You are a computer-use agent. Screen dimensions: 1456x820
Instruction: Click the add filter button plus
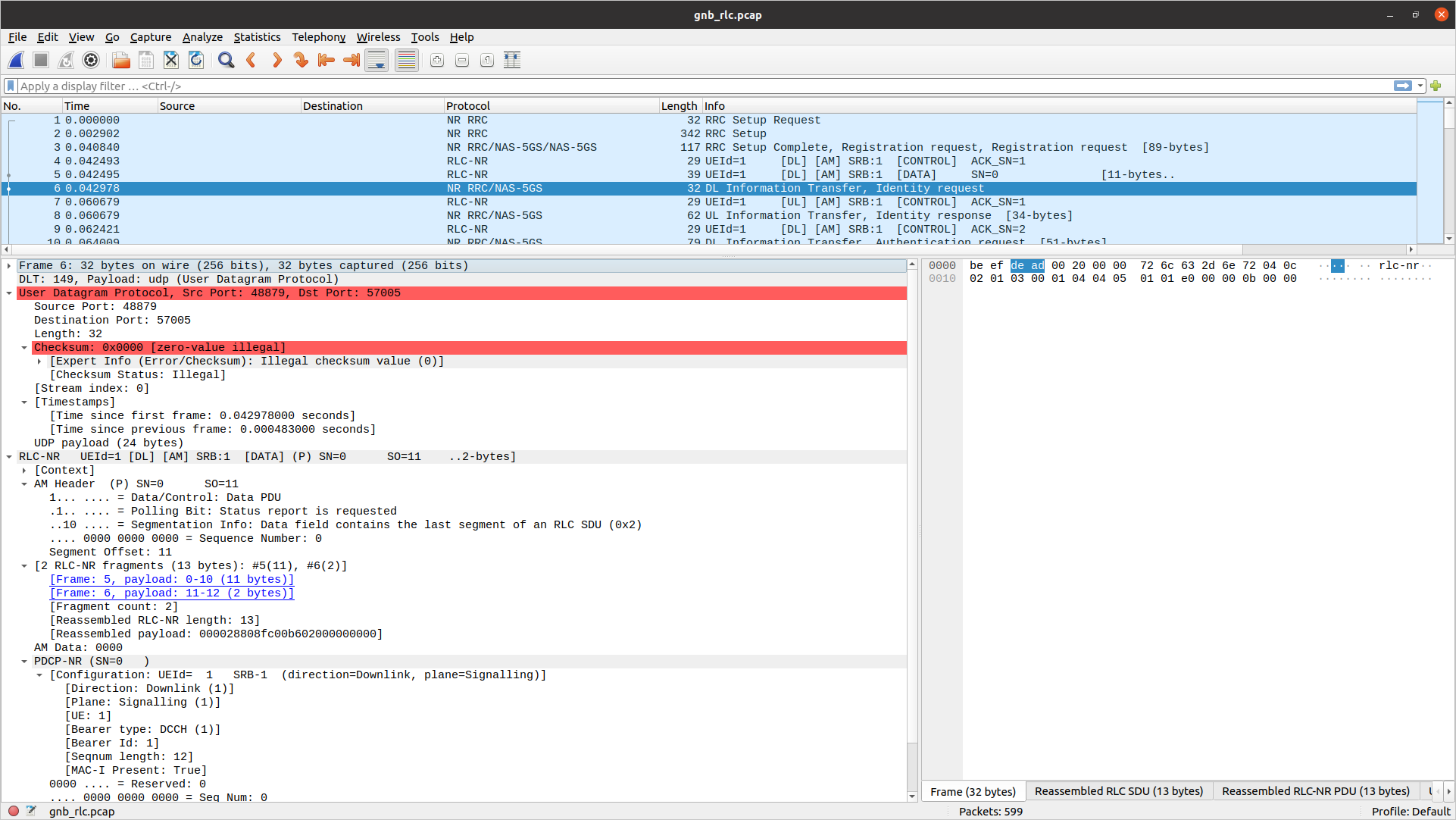coord(1436,86)
